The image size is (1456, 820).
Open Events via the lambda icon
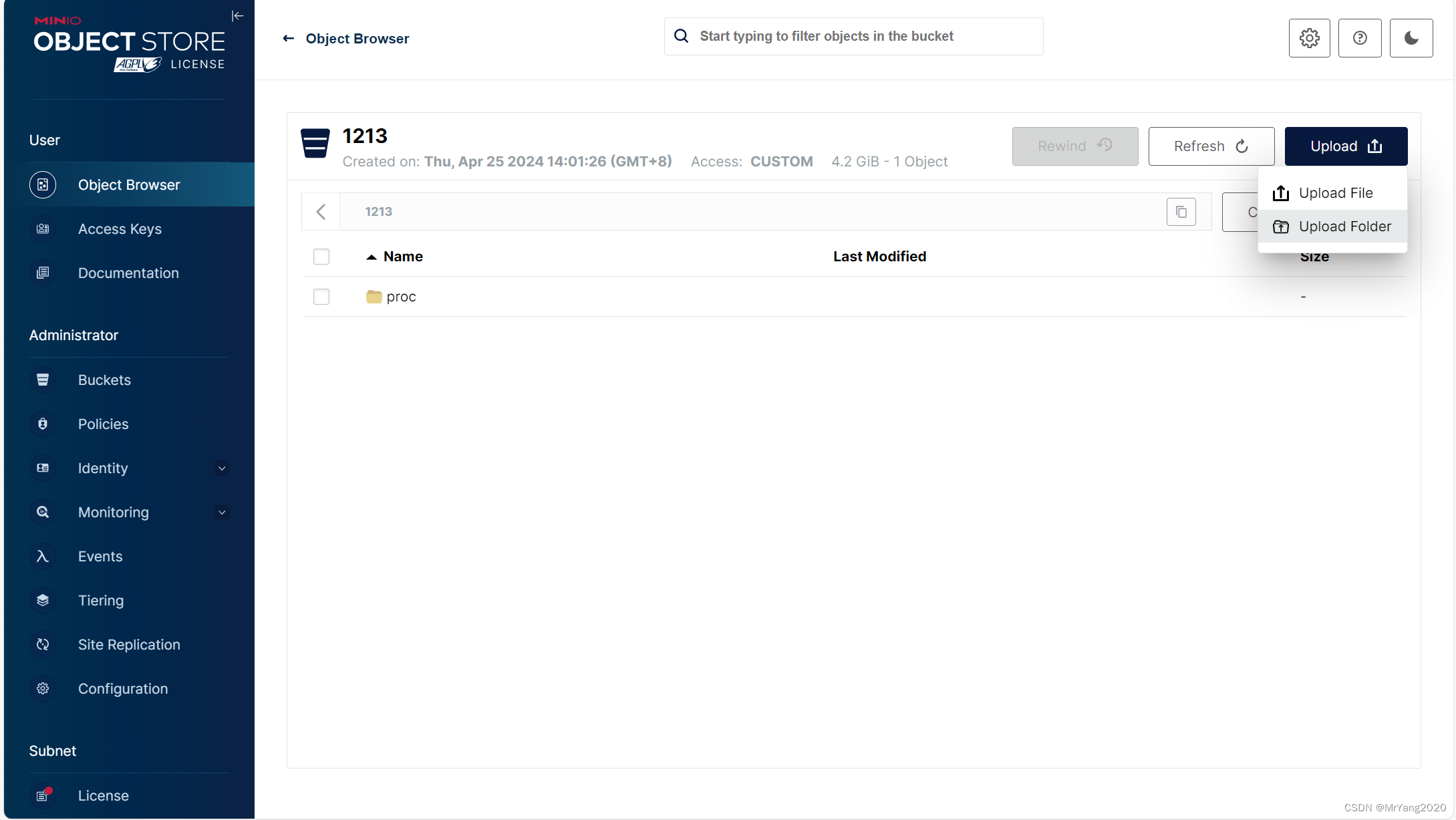(43, 556)
